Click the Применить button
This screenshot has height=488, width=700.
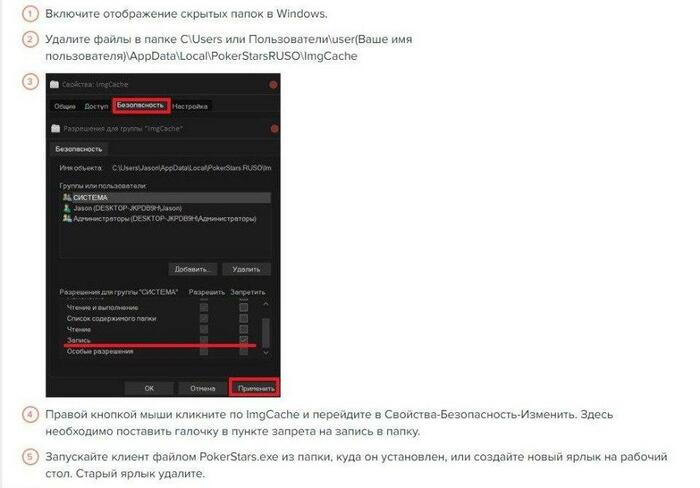coord(255,388)
